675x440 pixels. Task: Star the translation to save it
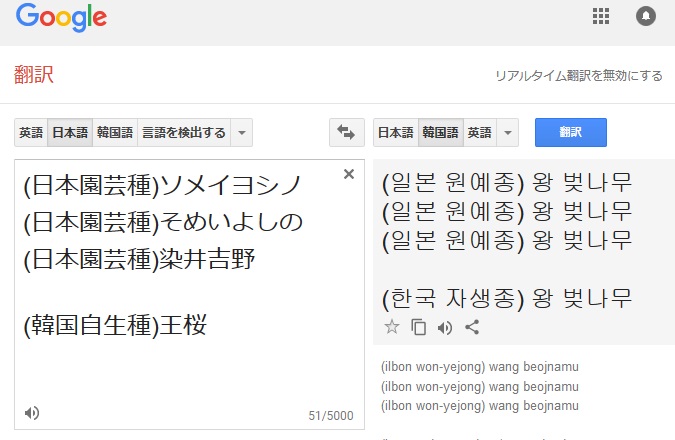coord(392,327)
